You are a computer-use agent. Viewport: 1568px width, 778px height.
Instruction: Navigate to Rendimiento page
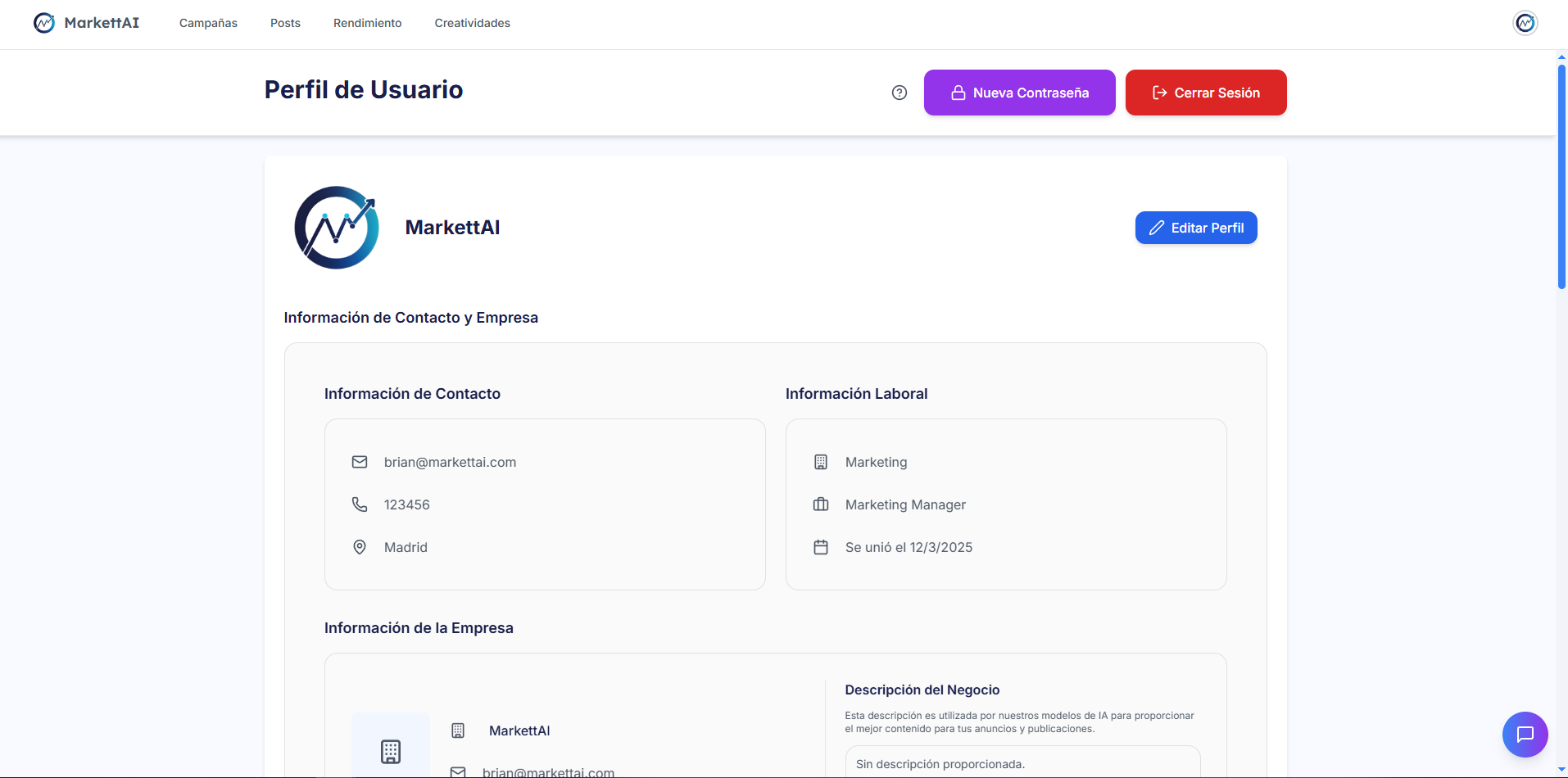pyautogui.click(x=367, y=23)
